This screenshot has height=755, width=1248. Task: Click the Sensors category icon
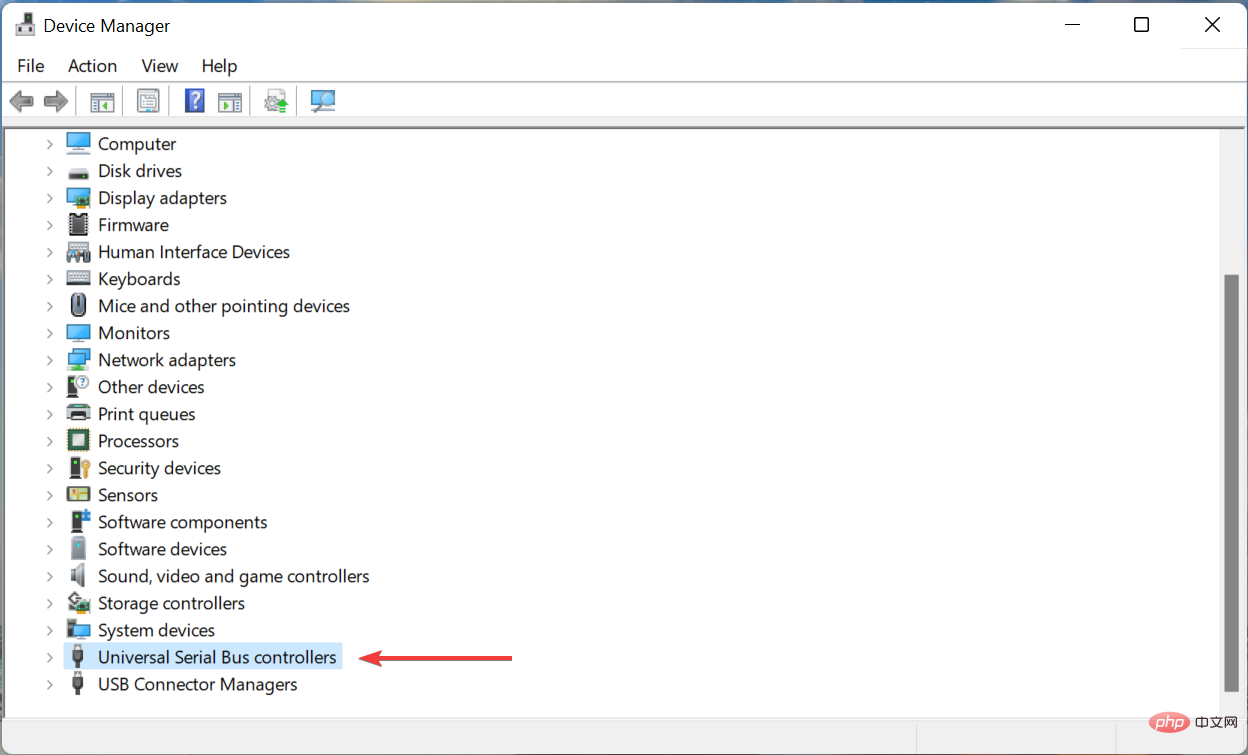click(78, 495)
